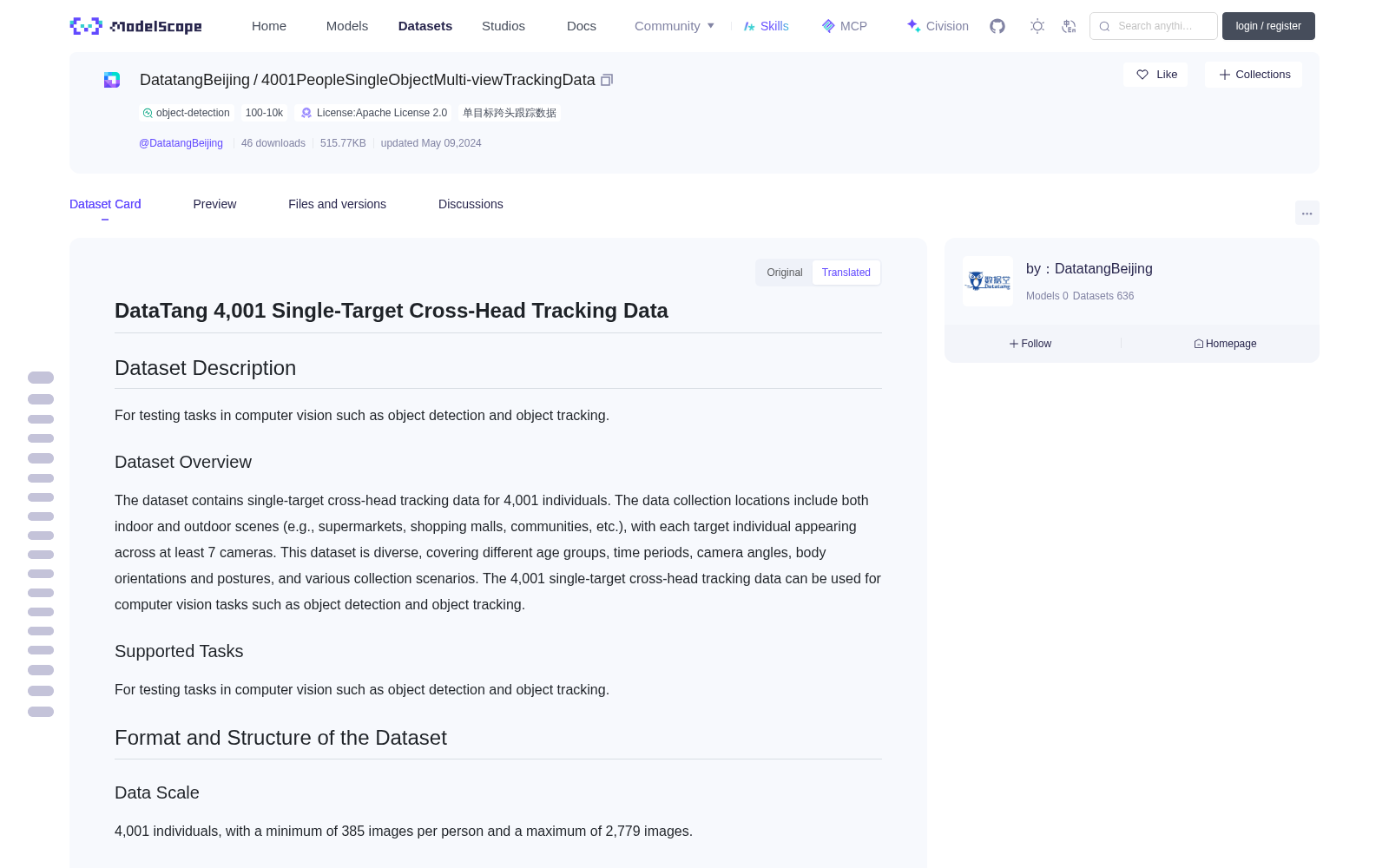Focus the Search anything input field
1389x868 pixels.
point(1154,26)
